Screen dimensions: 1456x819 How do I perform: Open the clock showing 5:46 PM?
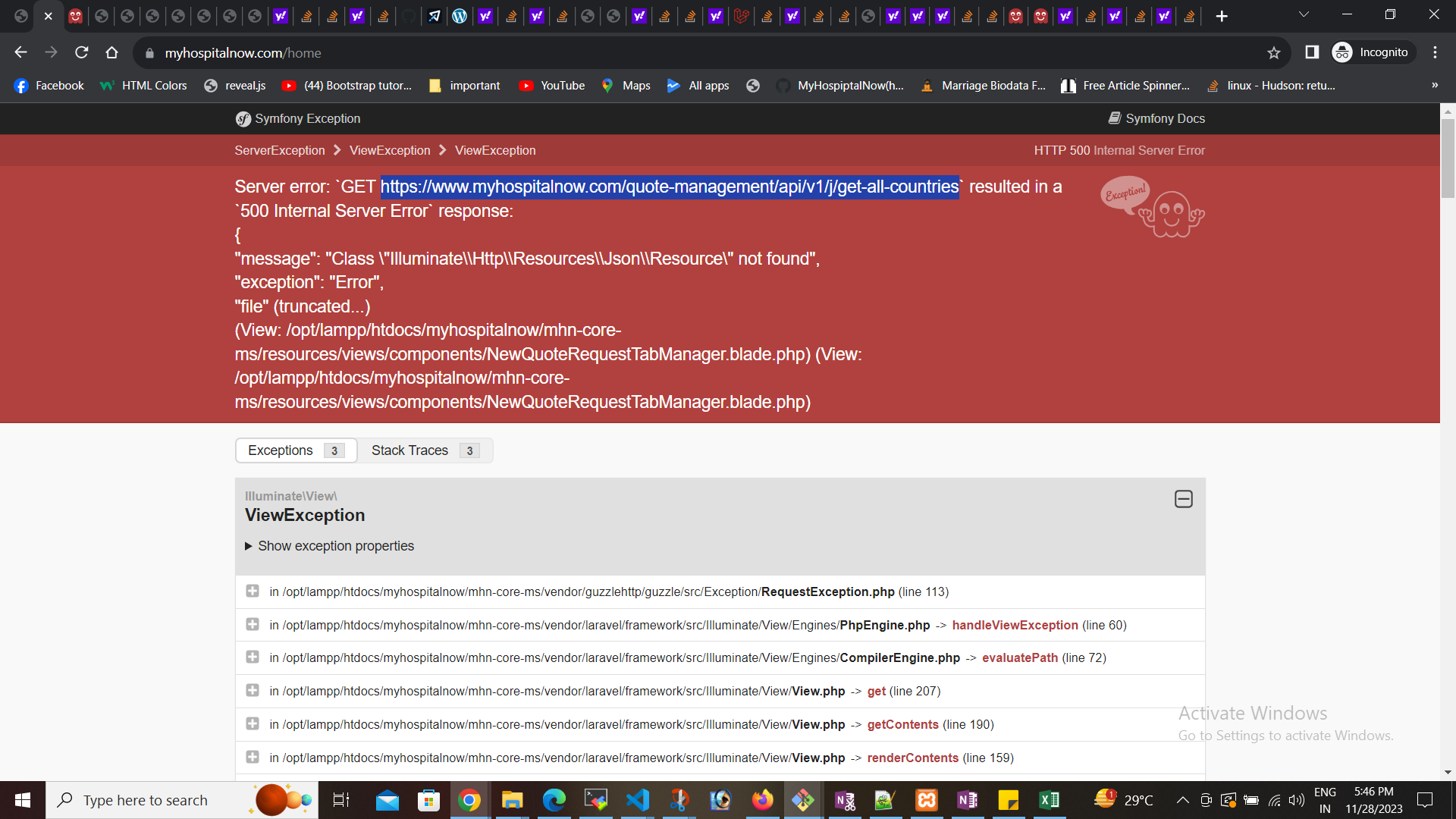(x=1374, y=800)
